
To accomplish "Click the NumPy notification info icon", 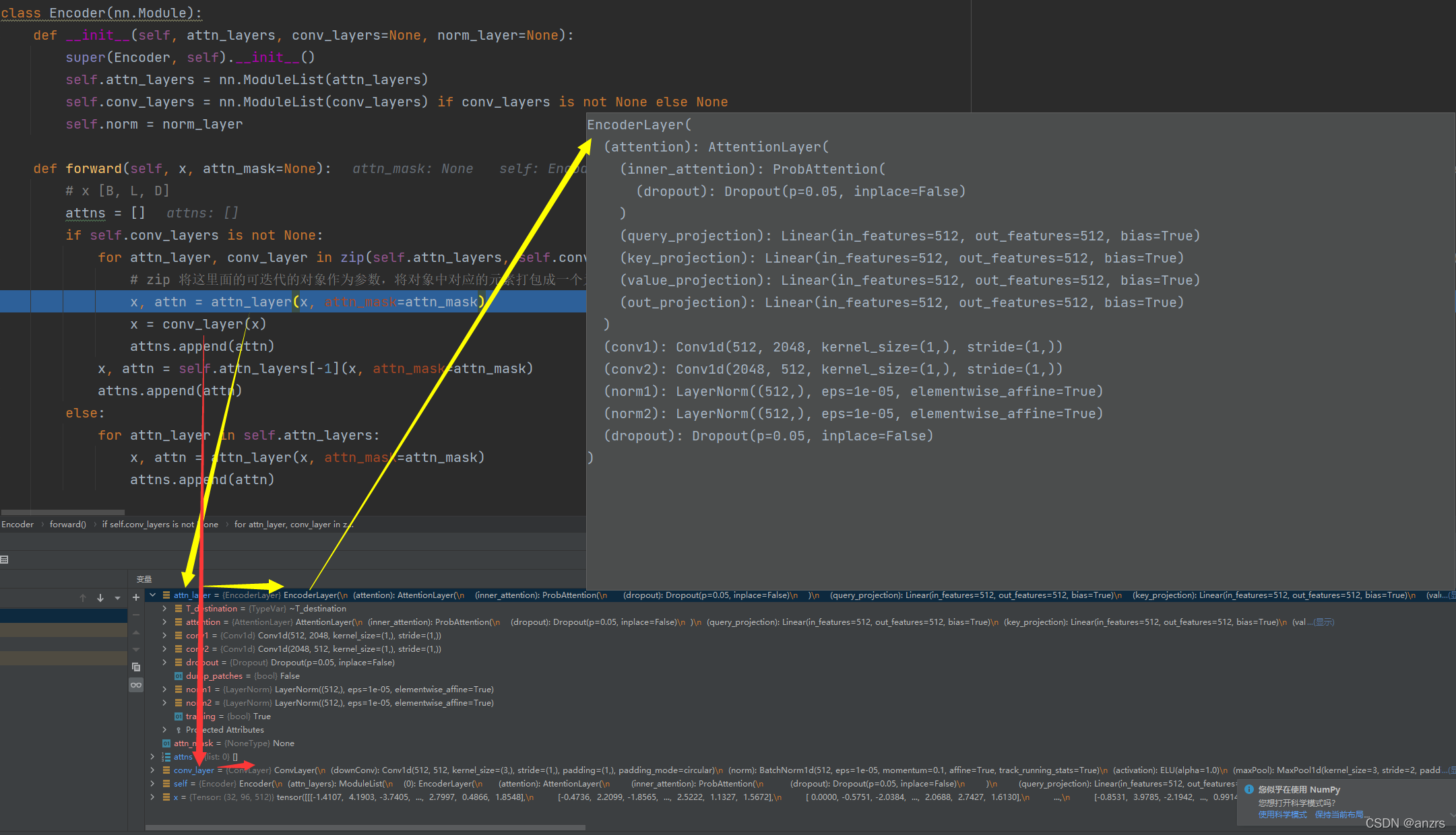I will (1248, 789).
